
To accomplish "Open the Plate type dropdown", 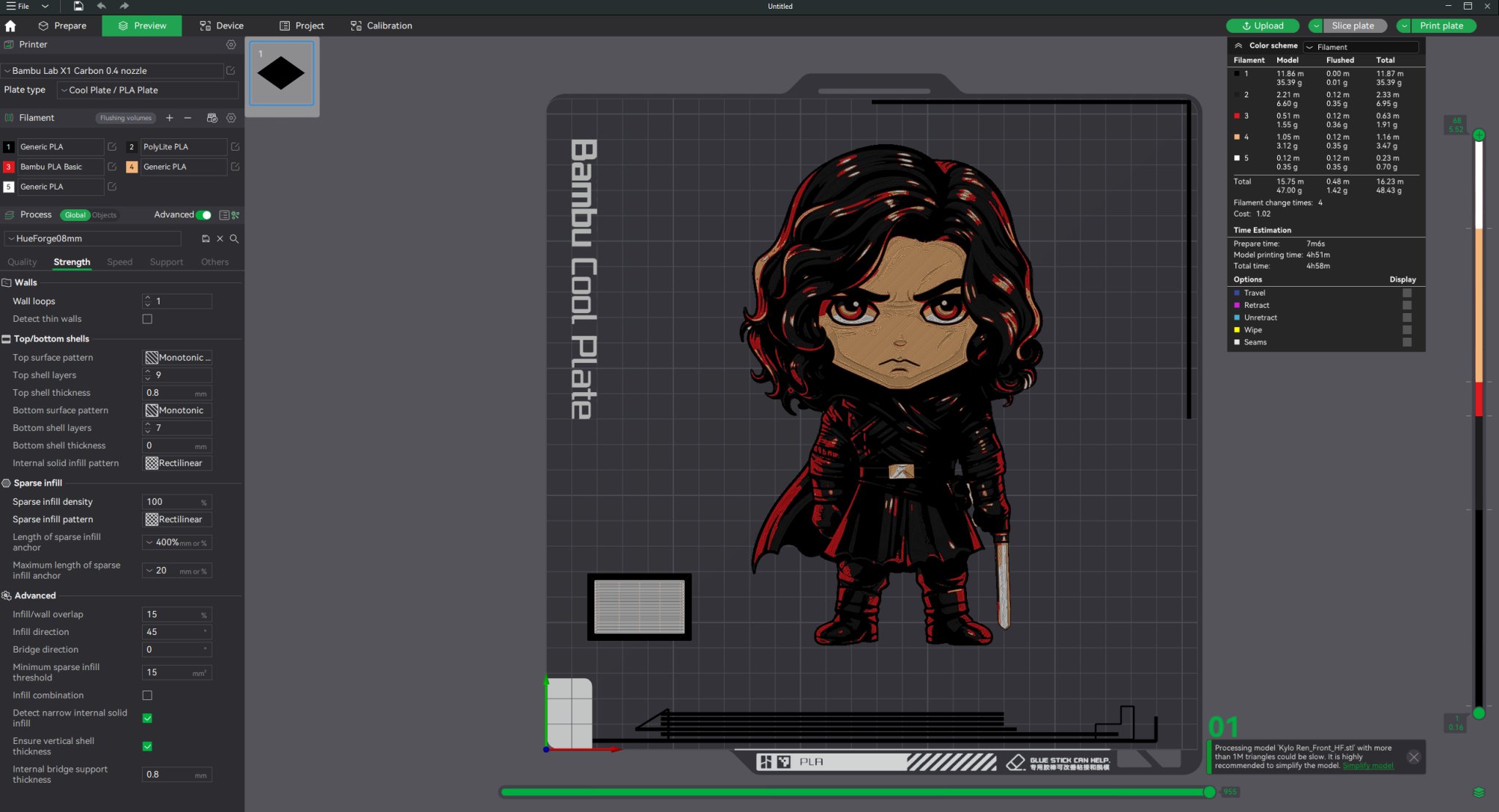I will 146,90.
